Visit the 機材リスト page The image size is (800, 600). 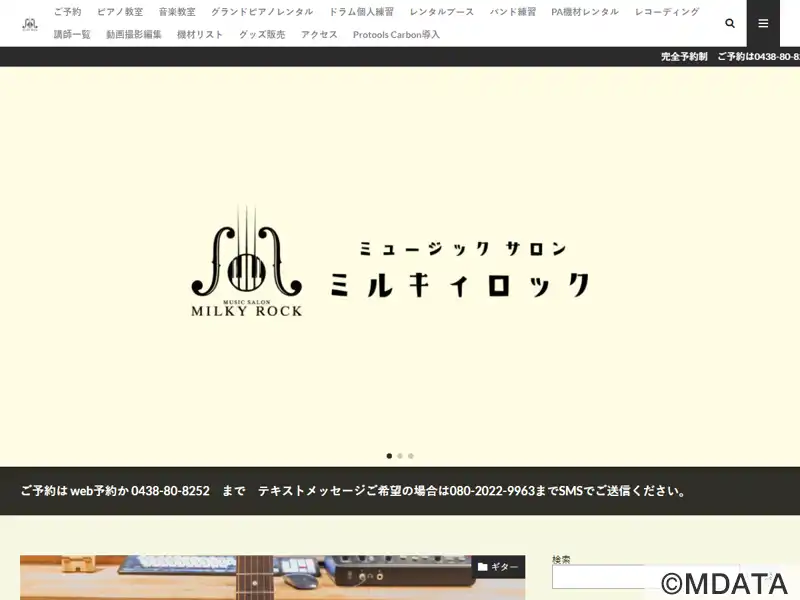coord(200,35)
